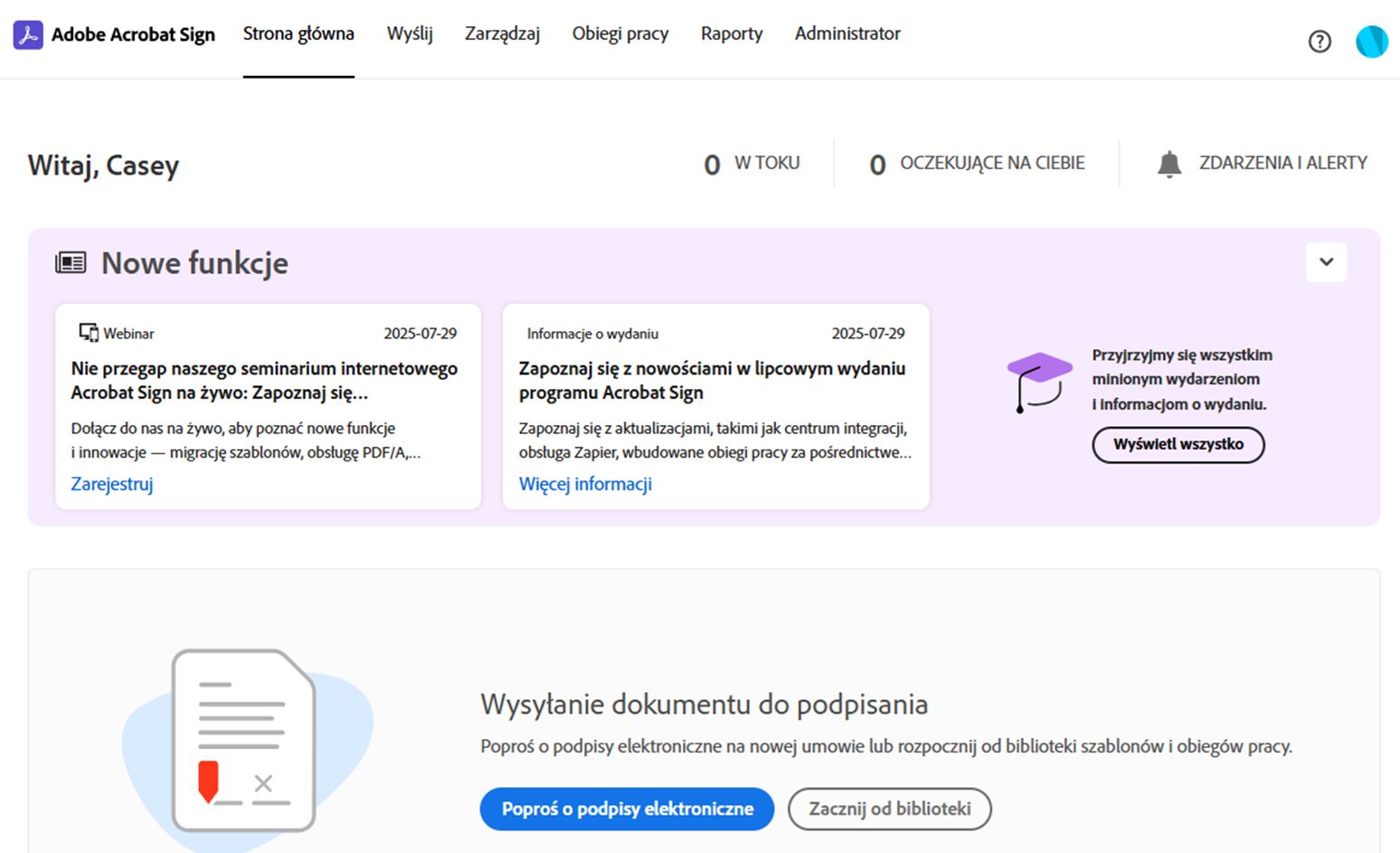Click the Informacje o wydaniu label
1400x853 pixels.
[x=592, y=334]
